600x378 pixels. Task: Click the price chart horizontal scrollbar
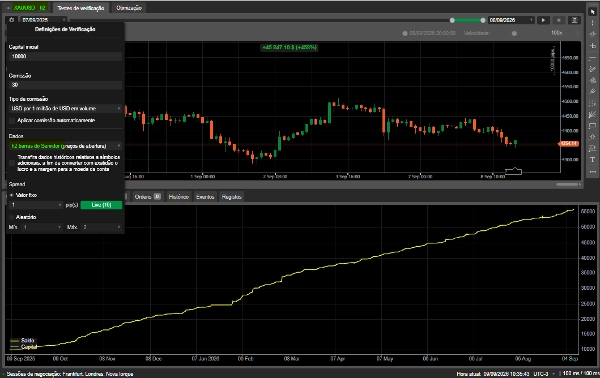click(567, 184)
